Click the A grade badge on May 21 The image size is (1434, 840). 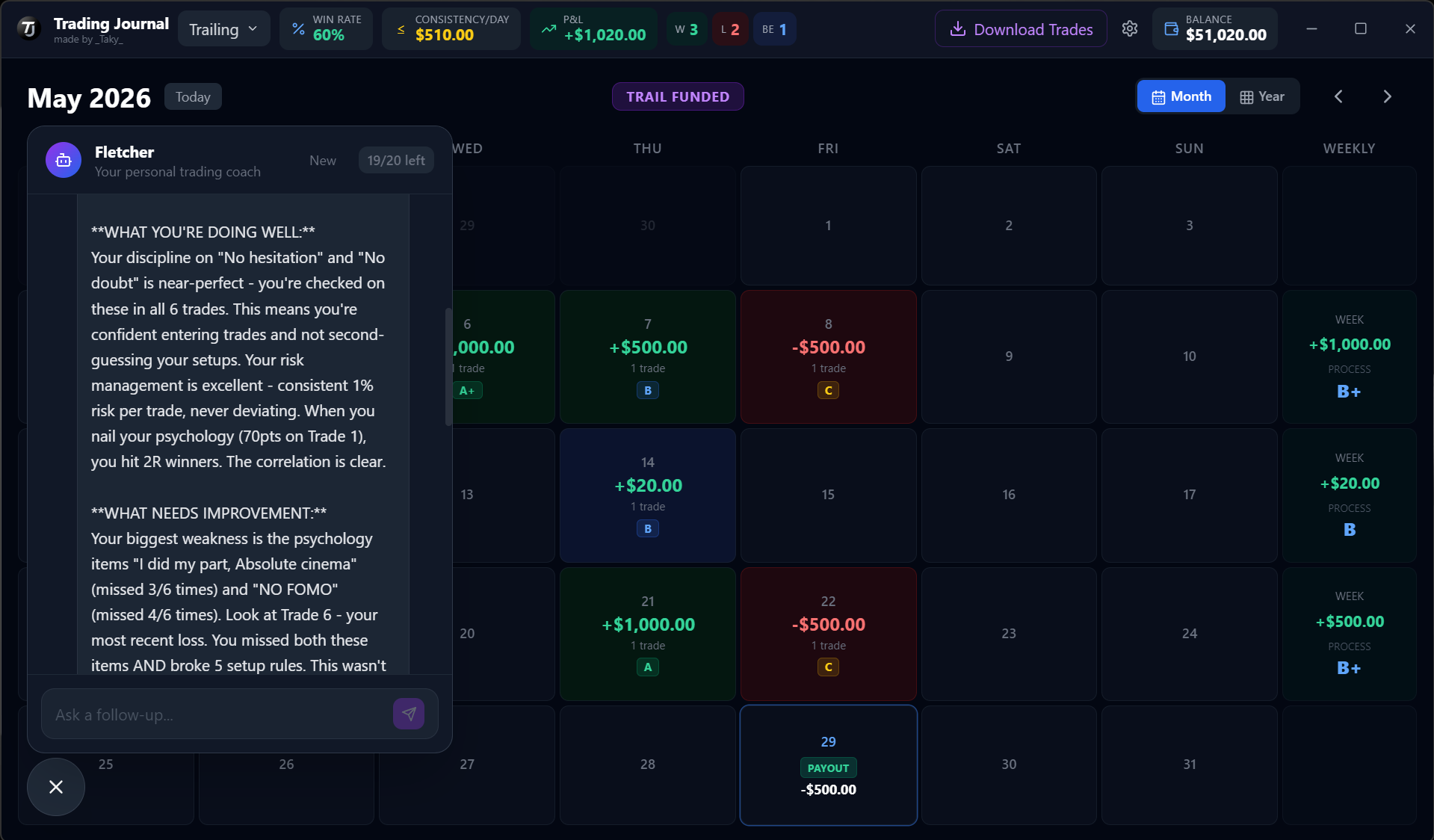click(x=648, y=667)
